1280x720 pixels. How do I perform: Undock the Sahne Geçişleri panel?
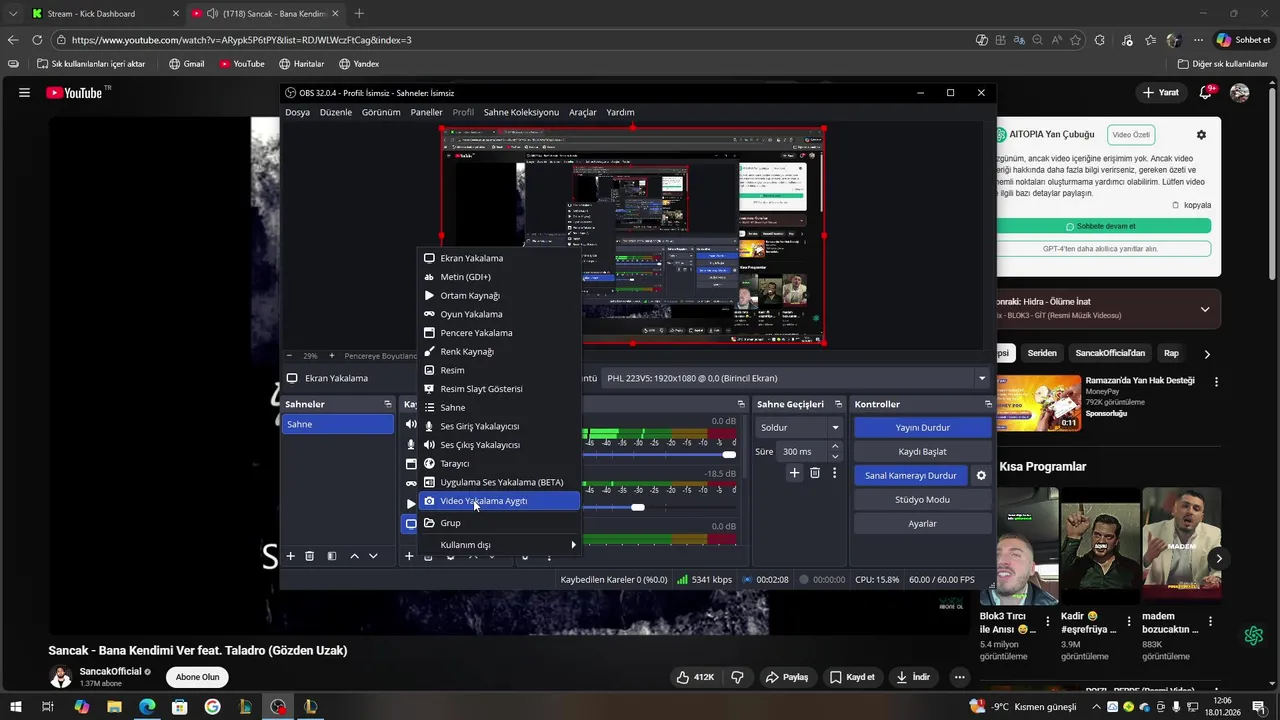point(836,404)
